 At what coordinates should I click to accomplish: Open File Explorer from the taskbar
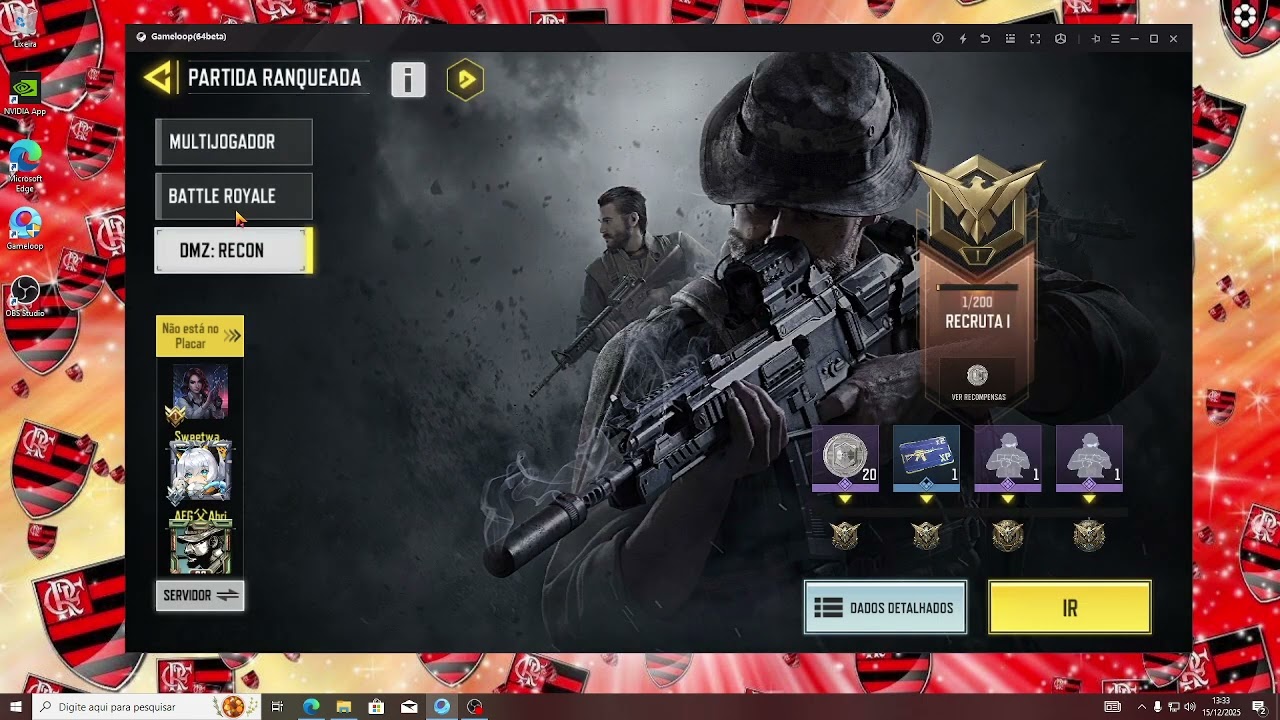click(343, 707)
